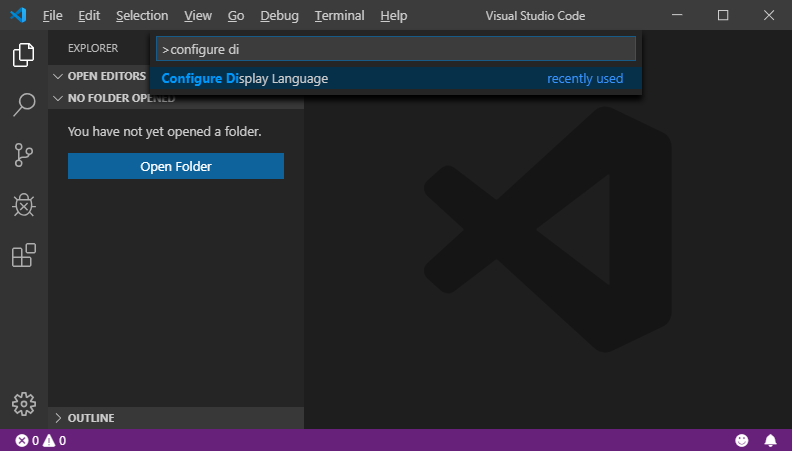Show notifications via bell icon
This screenshot has width=792, height=451.
coord(770,440)
